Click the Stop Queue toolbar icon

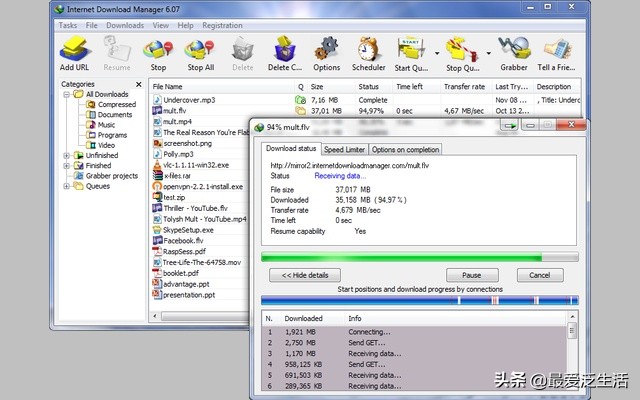pyautogui.click(x=462, y=49)
